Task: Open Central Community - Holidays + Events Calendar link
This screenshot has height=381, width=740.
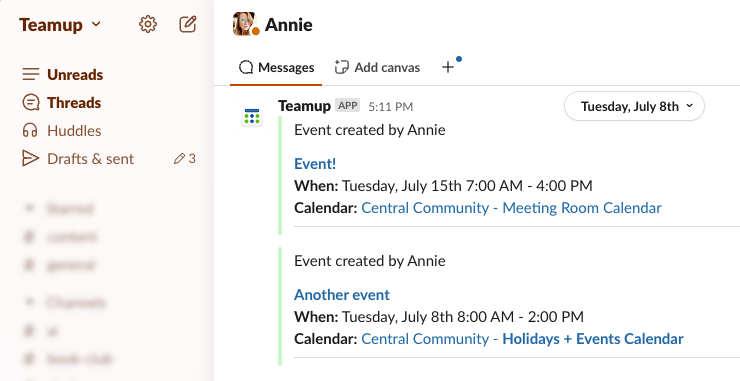Action: pos(522,339)
